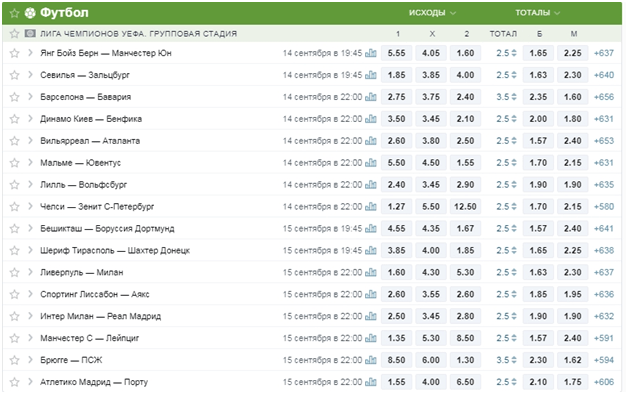Open statistics chart icon for Интер Милан — Реал Мадрид
This screenshot has height=394, width=628.
pos(371,316)
